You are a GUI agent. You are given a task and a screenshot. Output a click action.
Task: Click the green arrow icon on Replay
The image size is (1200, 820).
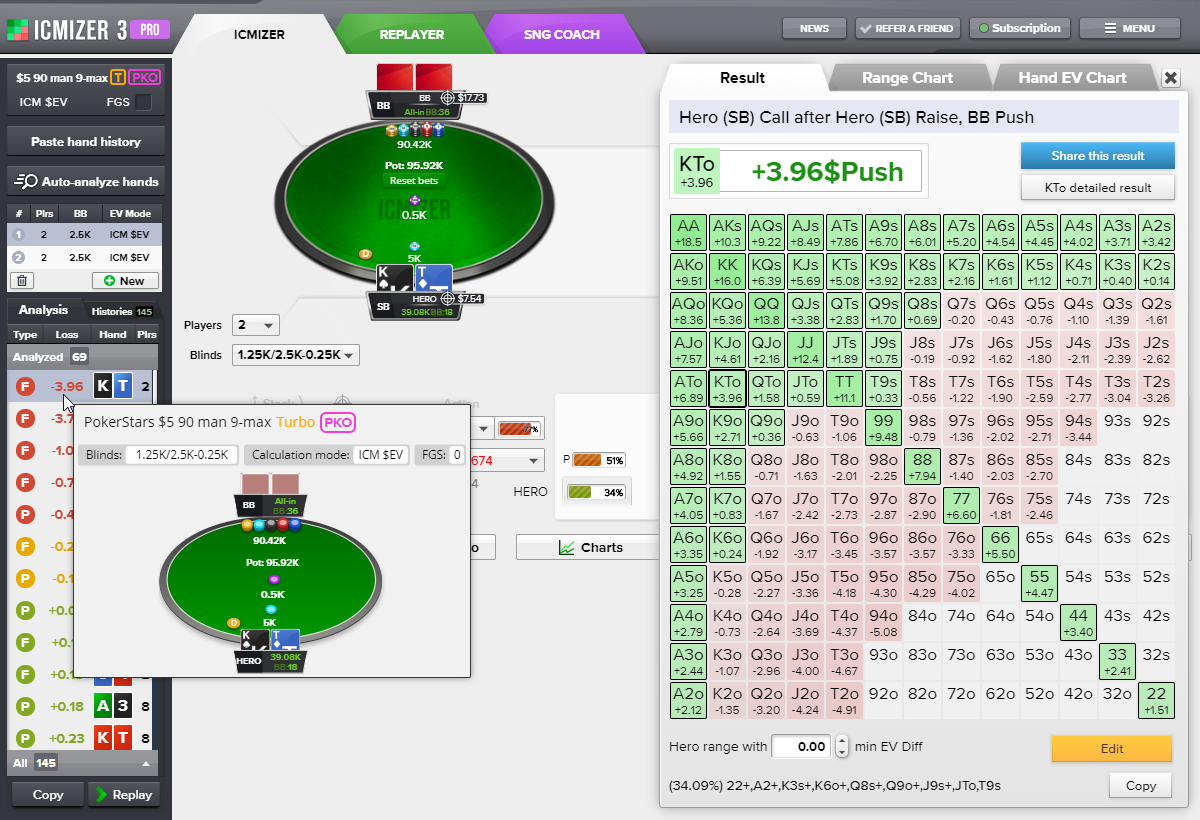[x=100, y=795]
